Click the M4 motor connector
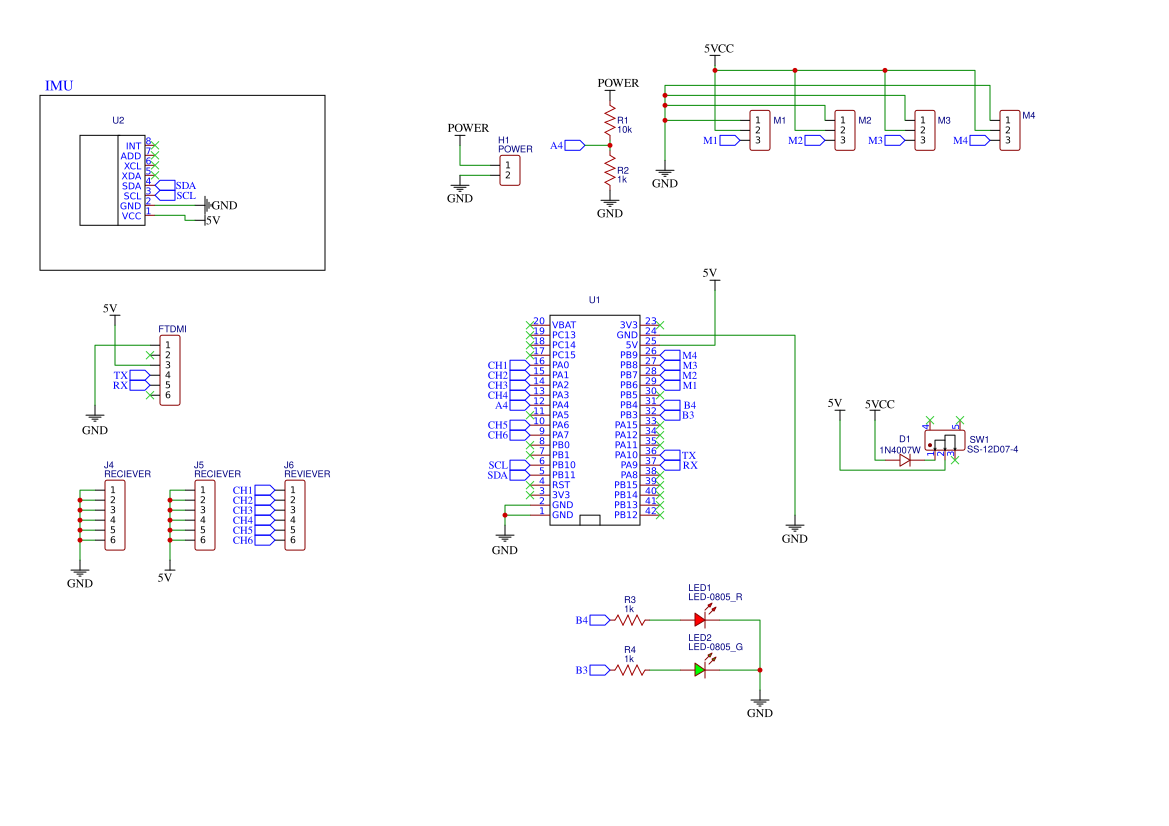The height and width of the screenshot is (826, 1169). pos(1007,130)
